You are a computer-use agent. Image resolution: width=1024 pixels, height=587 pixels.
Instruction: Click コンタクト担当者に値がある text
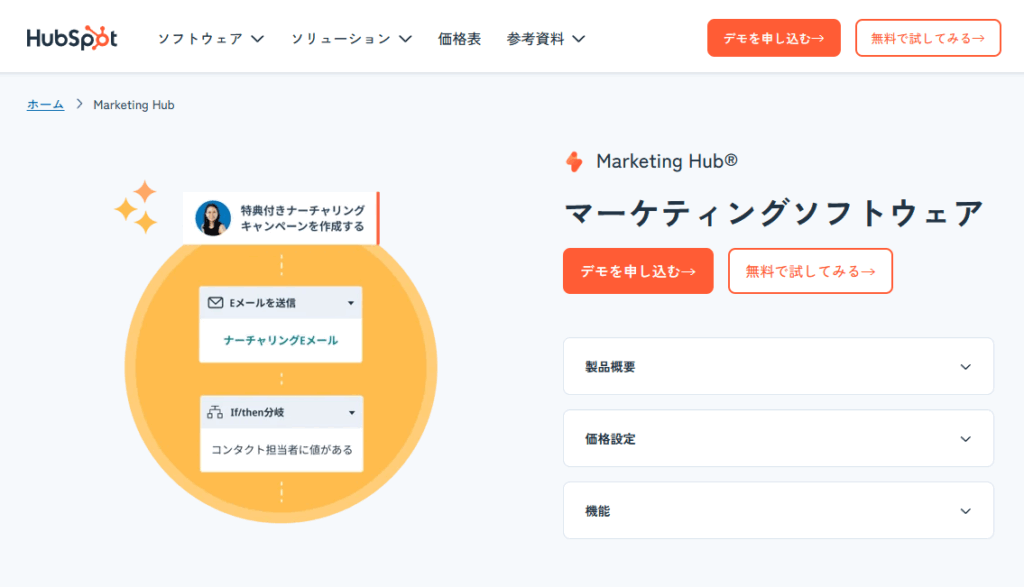pos(281,449)
